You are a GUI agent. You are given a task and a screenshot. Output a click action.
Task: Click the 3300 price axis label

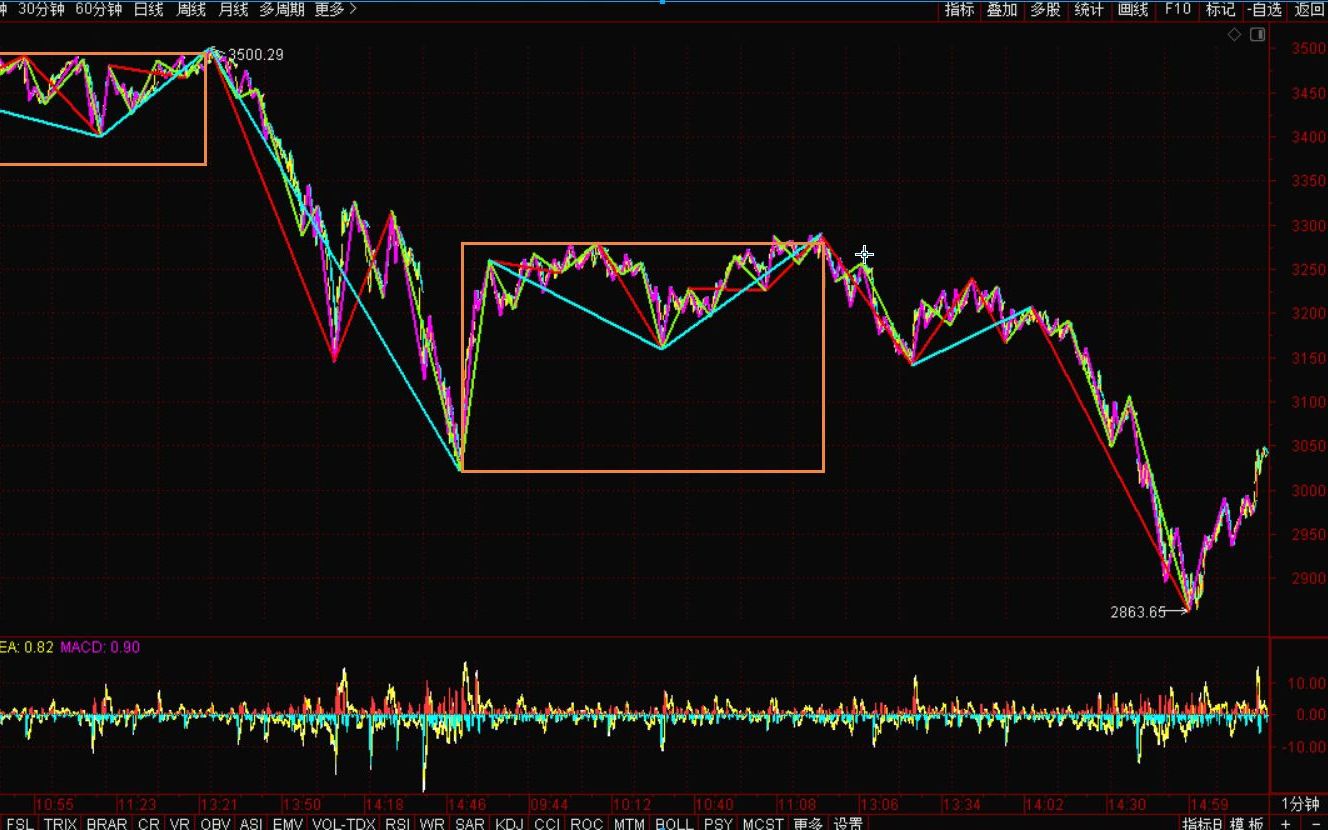pos(1307,226)
